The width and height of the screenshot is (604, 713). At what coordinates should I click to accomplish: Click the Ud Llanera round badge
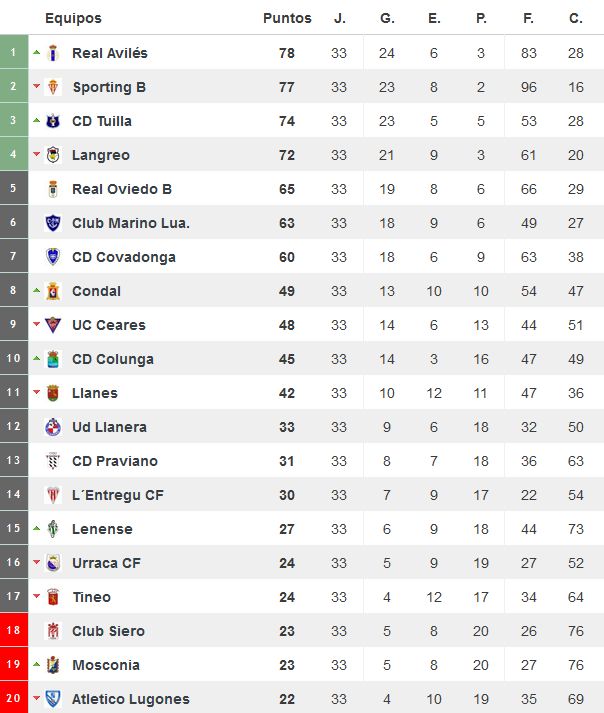[x=53, y=427]
